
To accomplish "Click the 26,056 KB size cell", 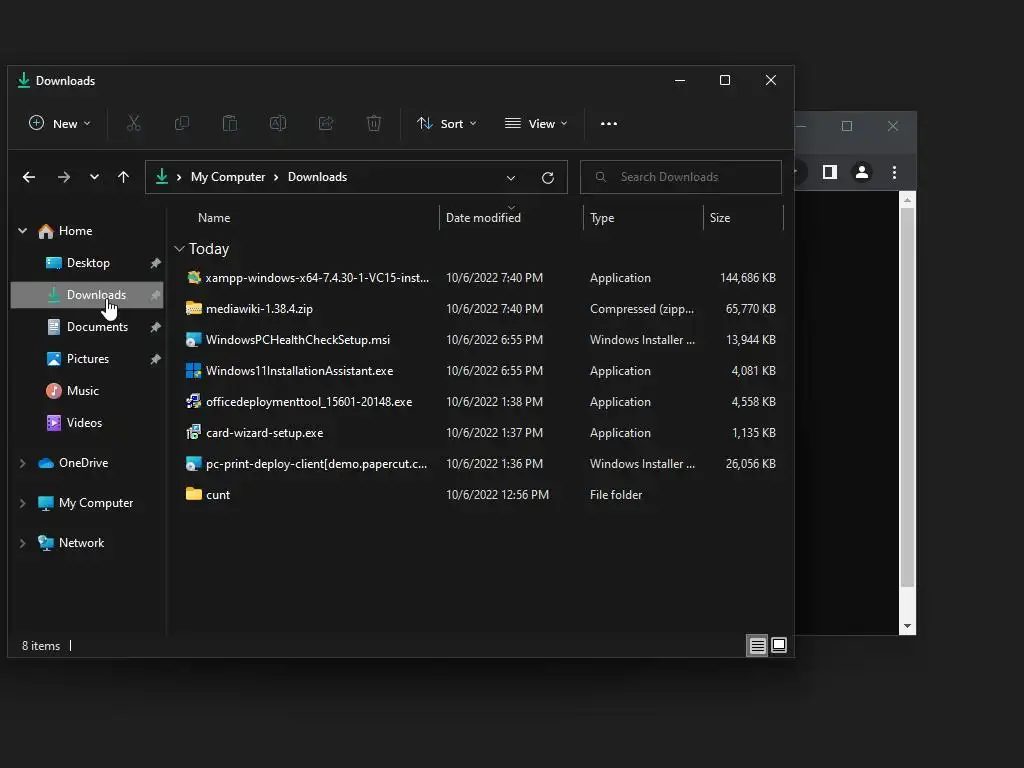I will click(x=750, y=464).
